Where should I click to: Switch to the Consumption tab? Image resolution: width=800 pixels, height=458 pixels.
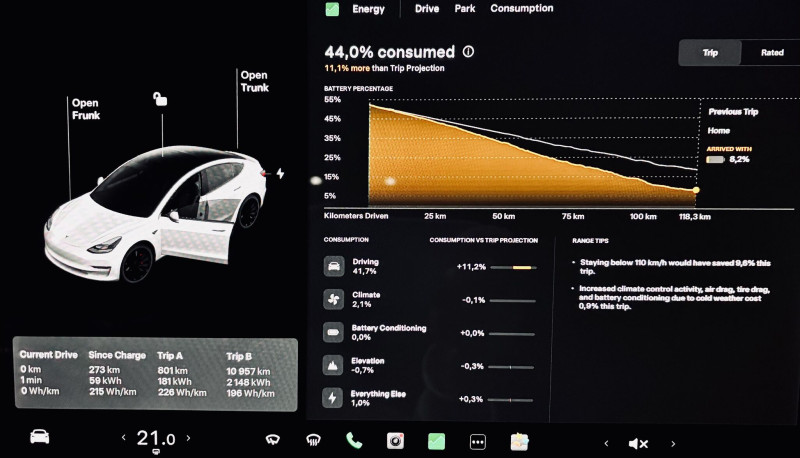521,9
